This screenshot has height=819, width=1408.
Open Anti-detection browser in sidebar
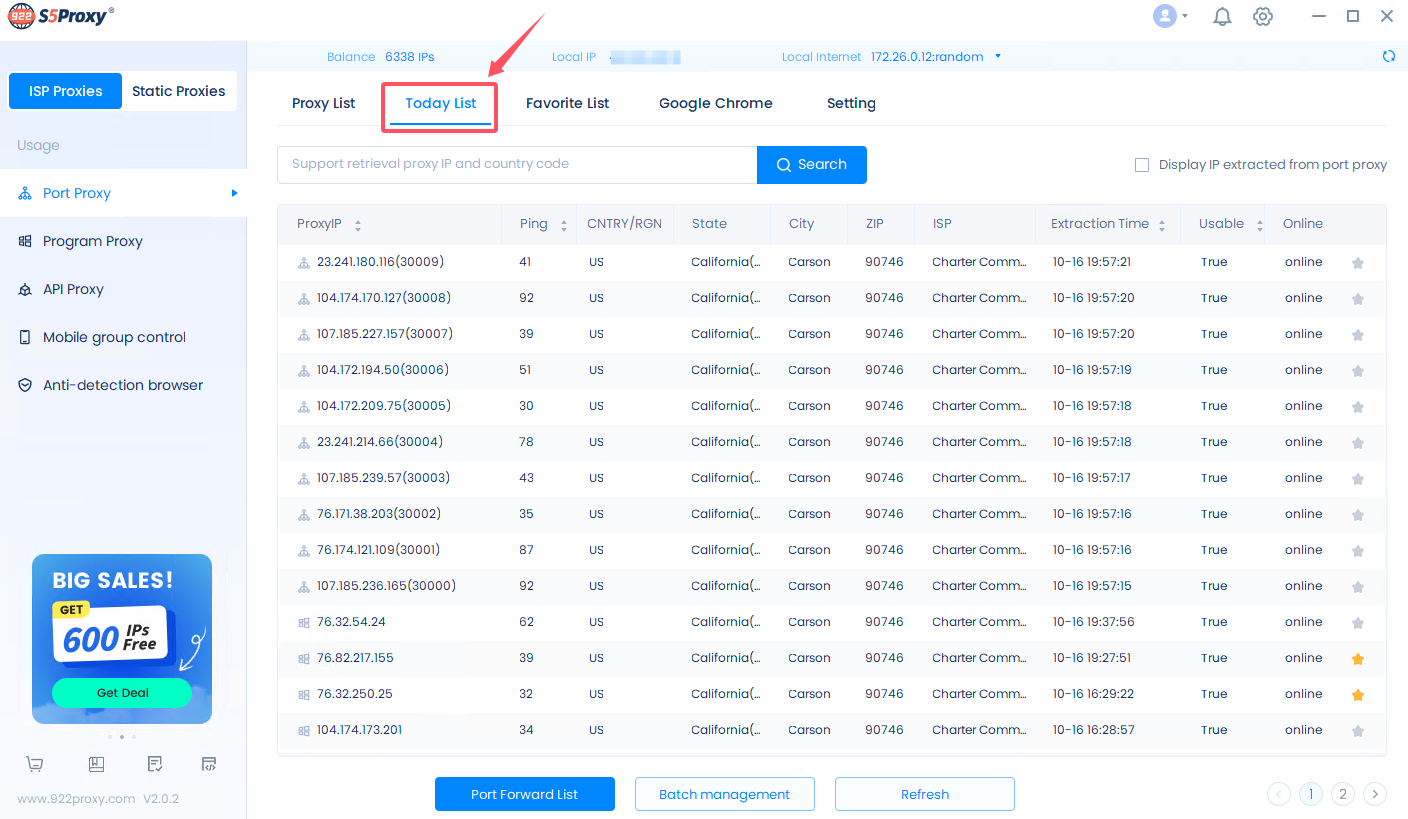(123, 385)
